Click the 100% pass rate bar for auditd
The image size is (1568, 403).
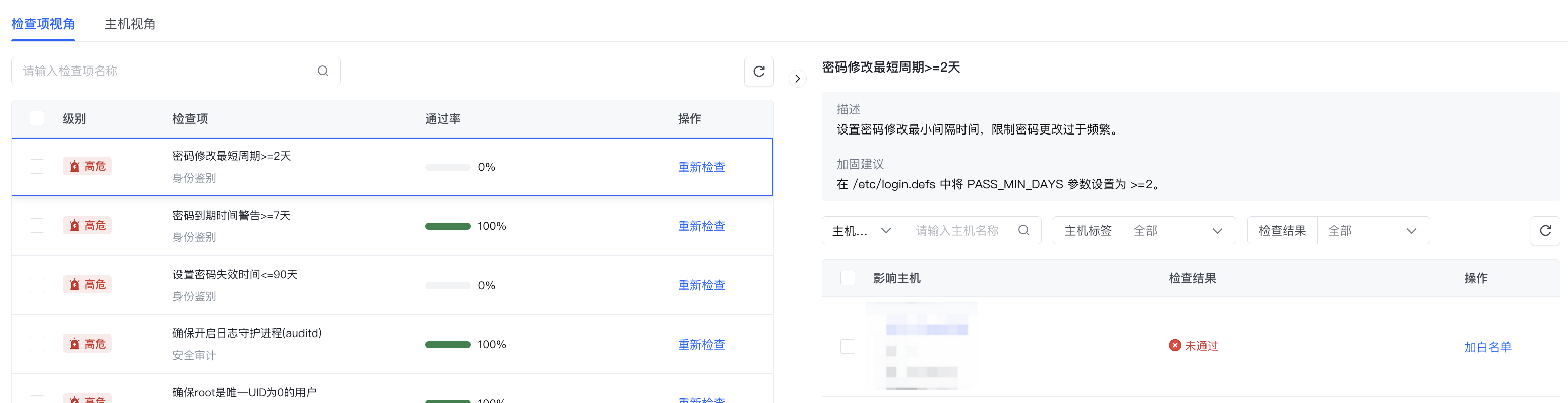(447, 345)
